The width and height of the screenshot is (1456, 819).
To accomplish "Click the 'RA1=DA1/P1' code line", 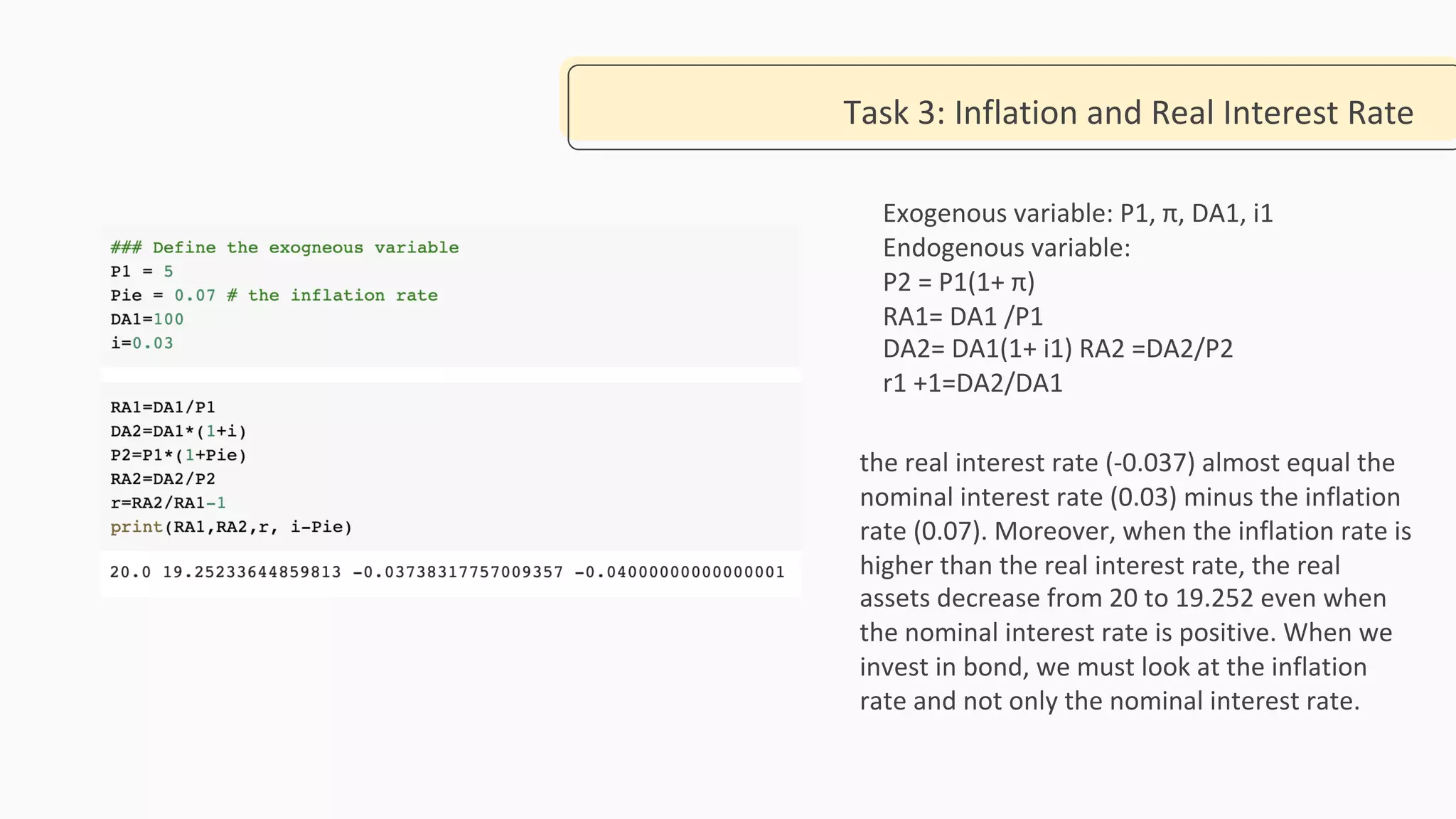I will pos(163,407).
